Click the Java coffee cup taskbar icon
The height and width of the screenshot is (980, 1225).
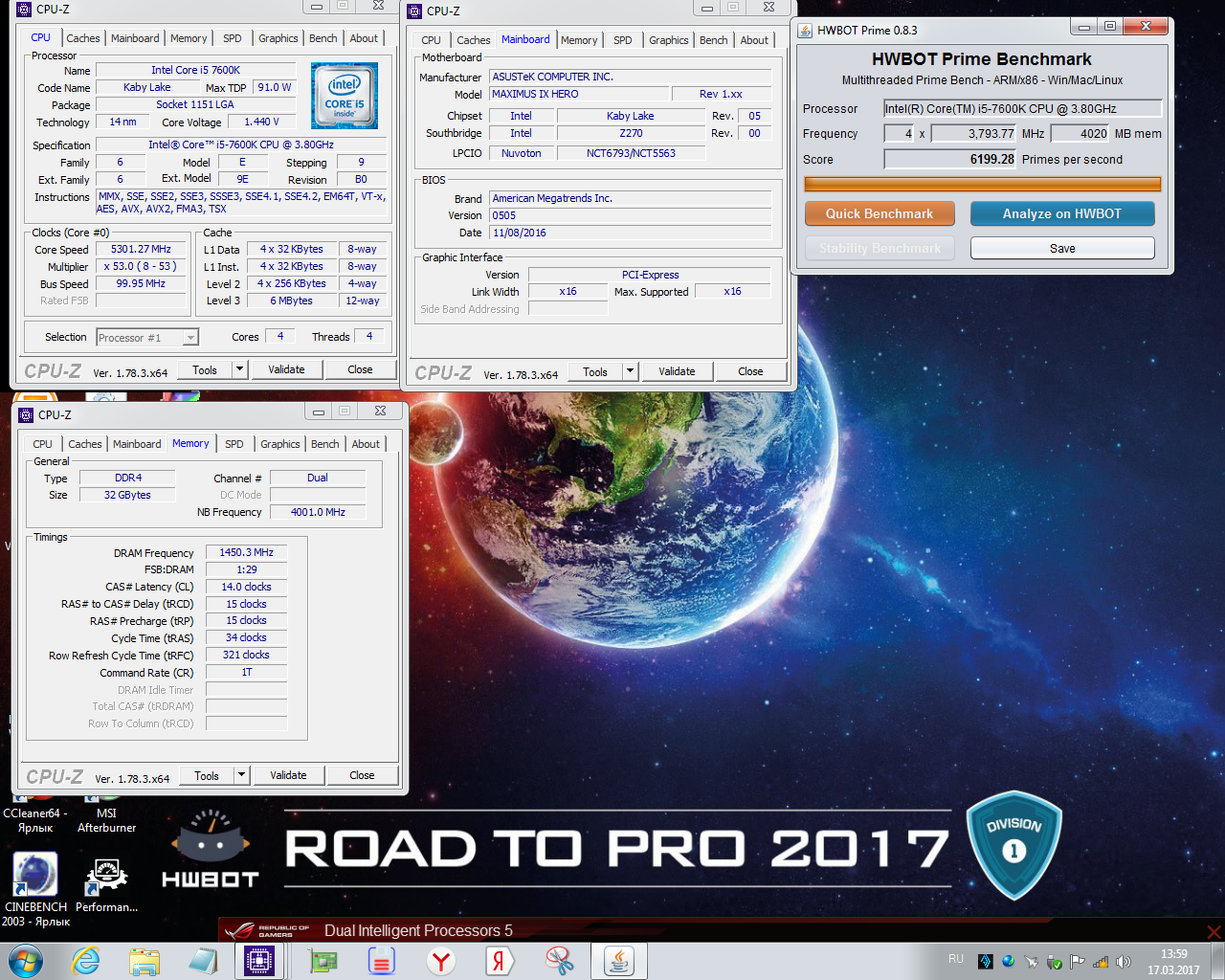pyautogui.click(x=618, y=961)
